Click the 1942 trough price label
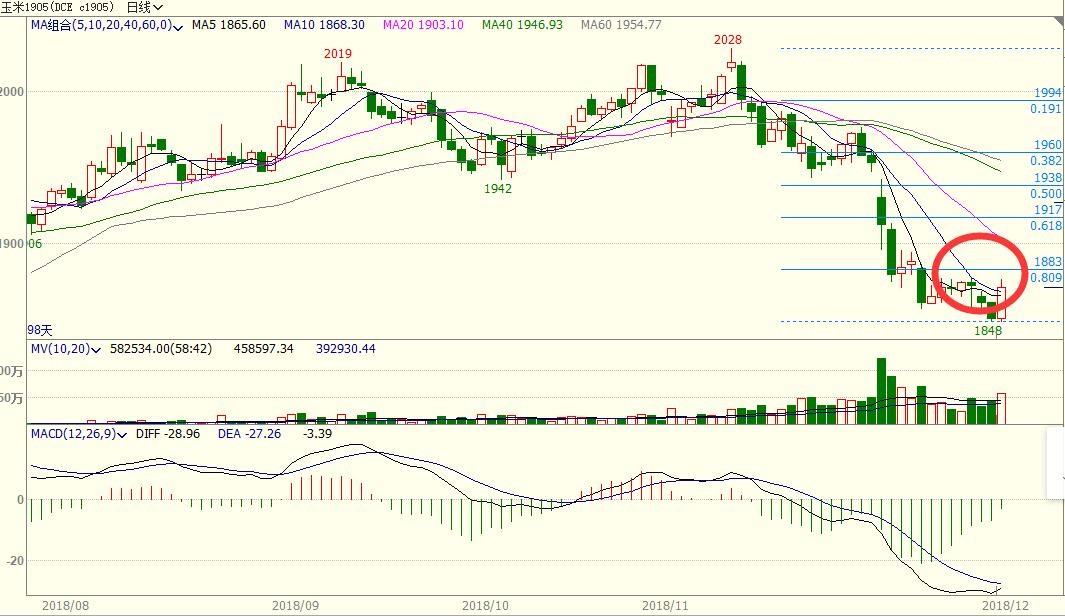1065x616 pixels. pos(498,188)
